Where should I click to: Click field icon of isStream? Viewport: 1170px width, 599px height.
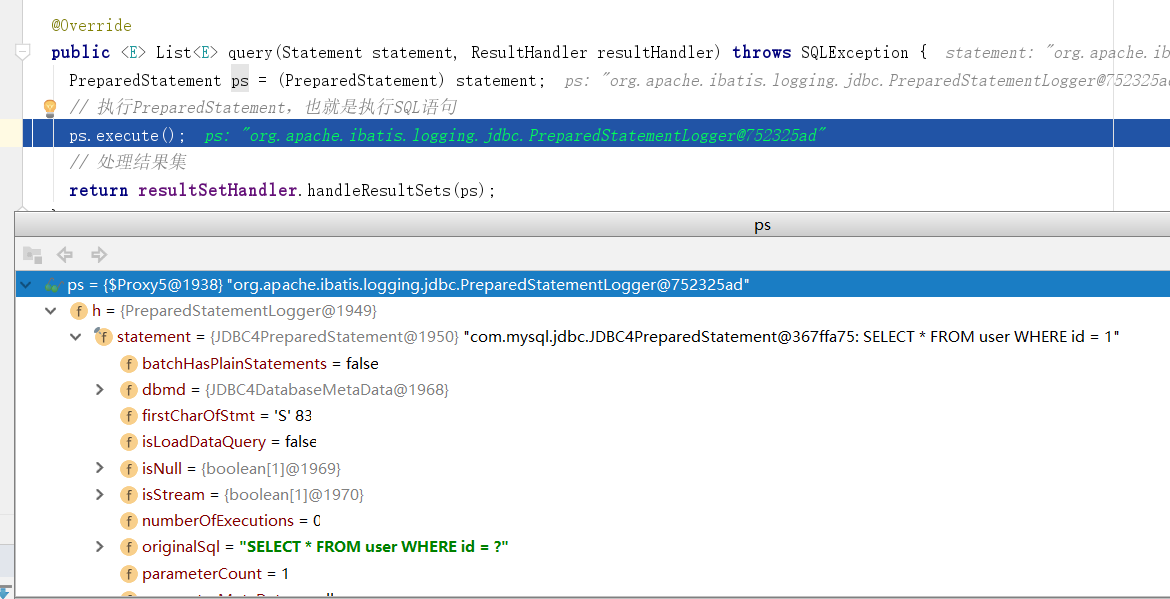point(129,495)
